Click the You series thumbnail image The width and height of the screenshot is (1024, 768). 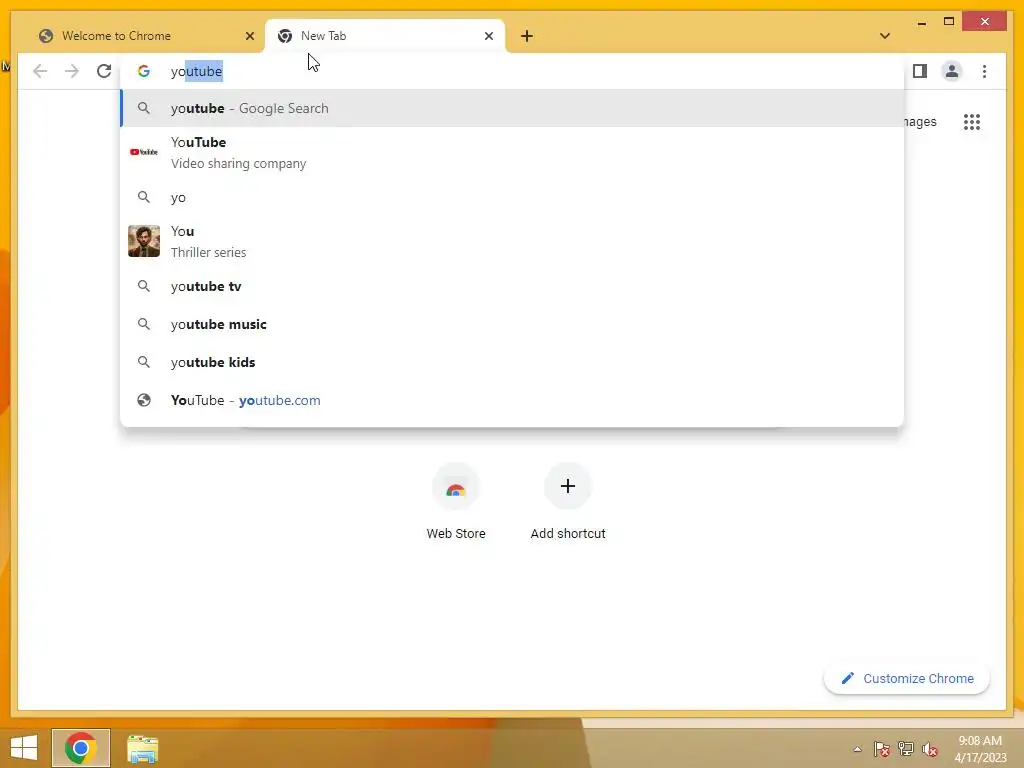pyautogui.click(x=144, y=241)
